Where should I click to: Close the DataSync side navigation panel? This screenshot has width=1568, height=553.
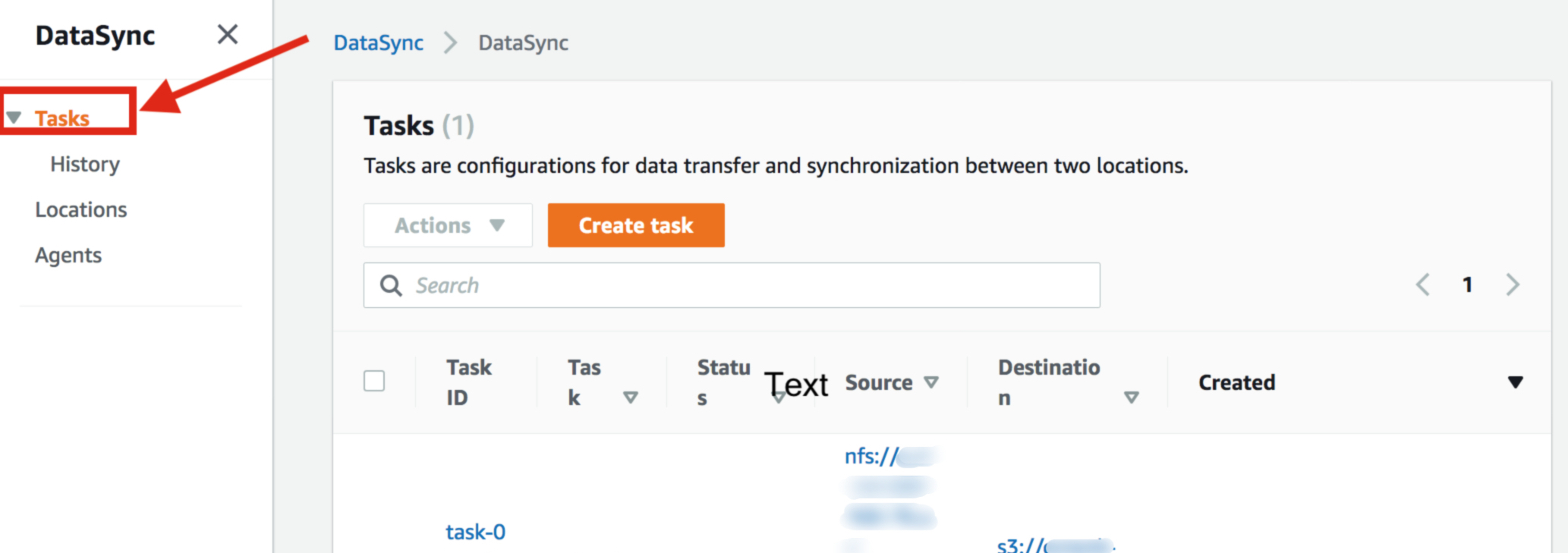[x=227, y=34]
